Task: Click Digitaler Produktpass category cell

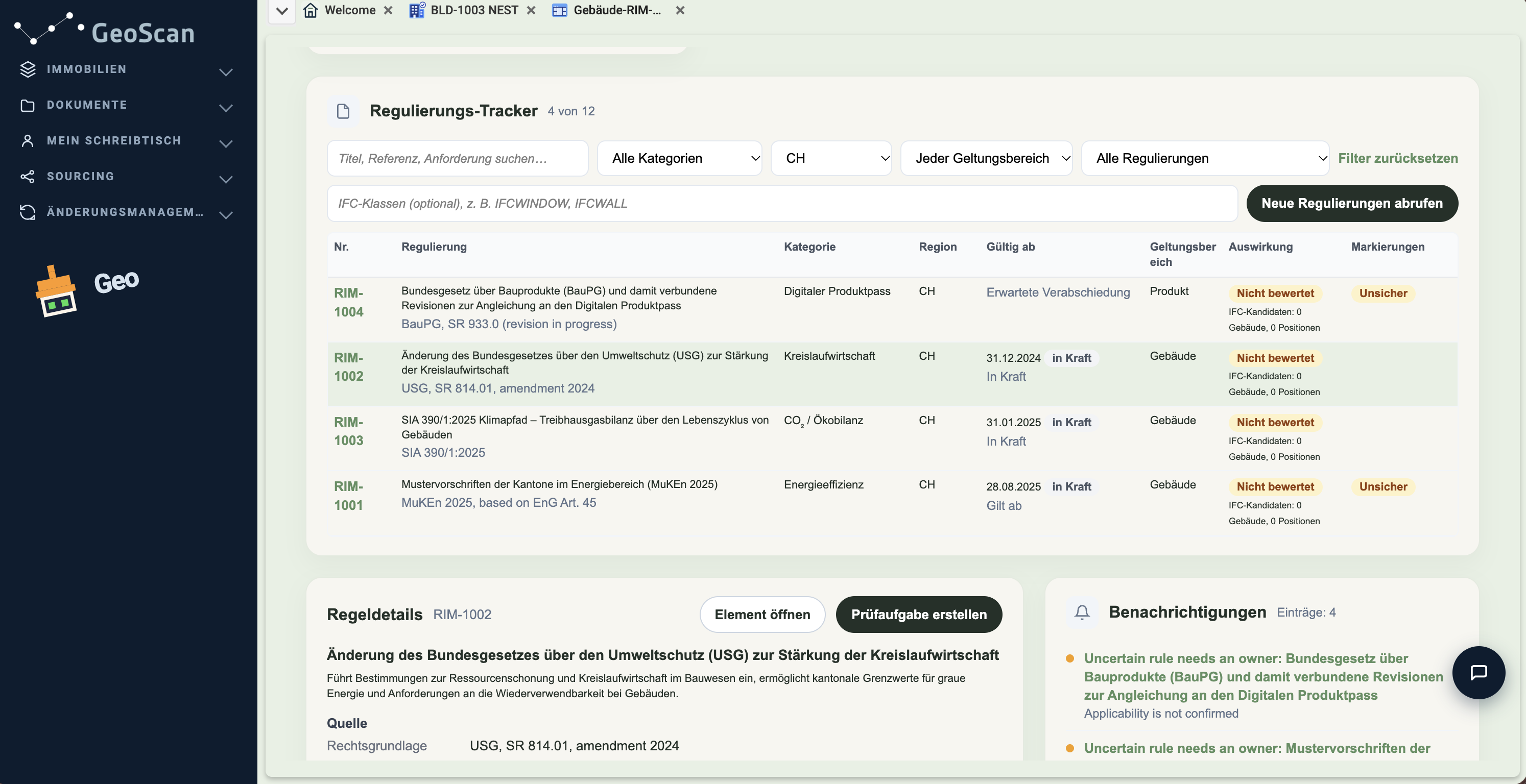Action: (837, 291)
